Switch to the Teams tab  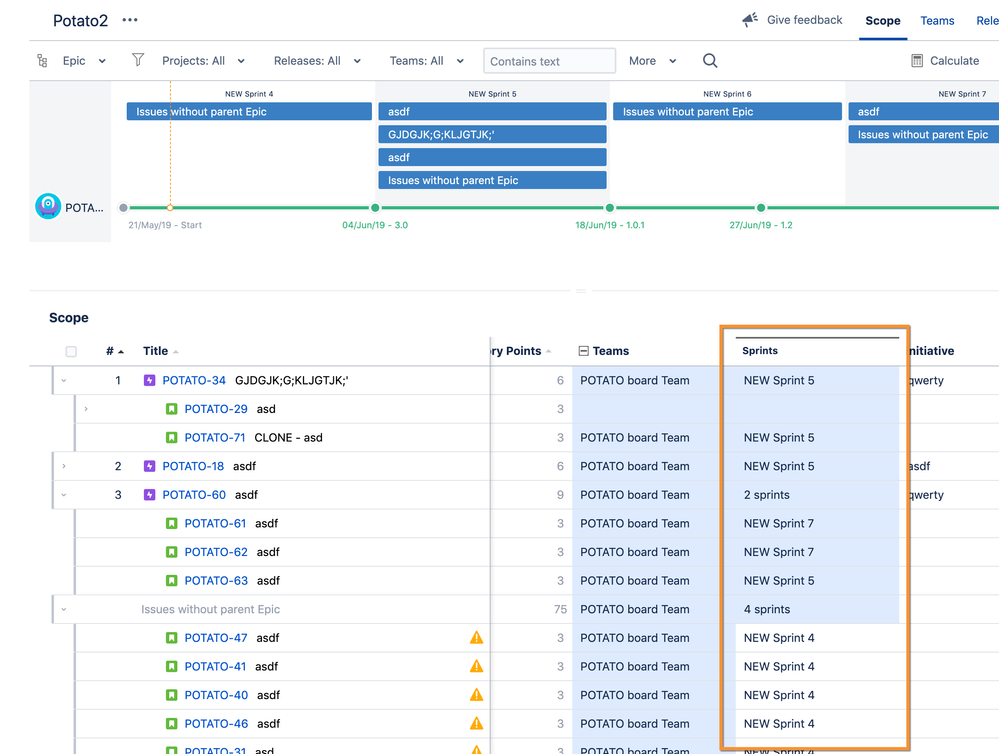point(937,20)
